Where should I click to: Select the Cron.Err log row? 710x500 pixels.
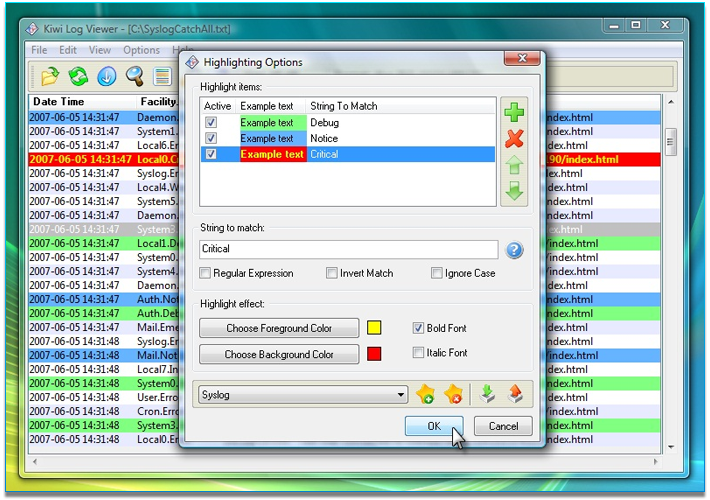104,411
